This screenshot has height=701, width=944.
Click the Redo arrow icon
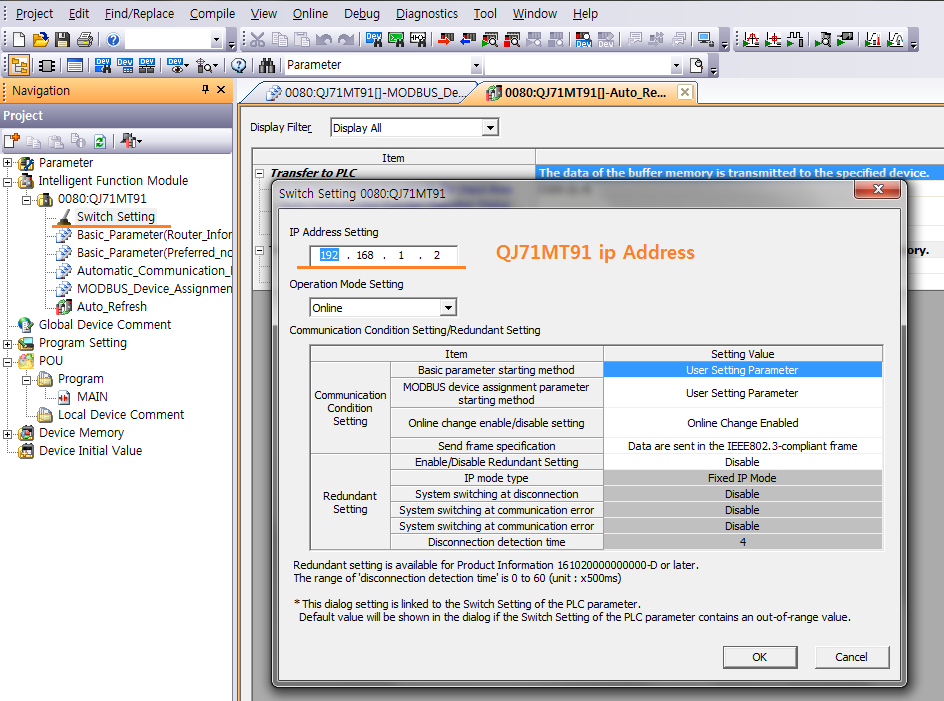pyautogui.click(x=346, y=40)
